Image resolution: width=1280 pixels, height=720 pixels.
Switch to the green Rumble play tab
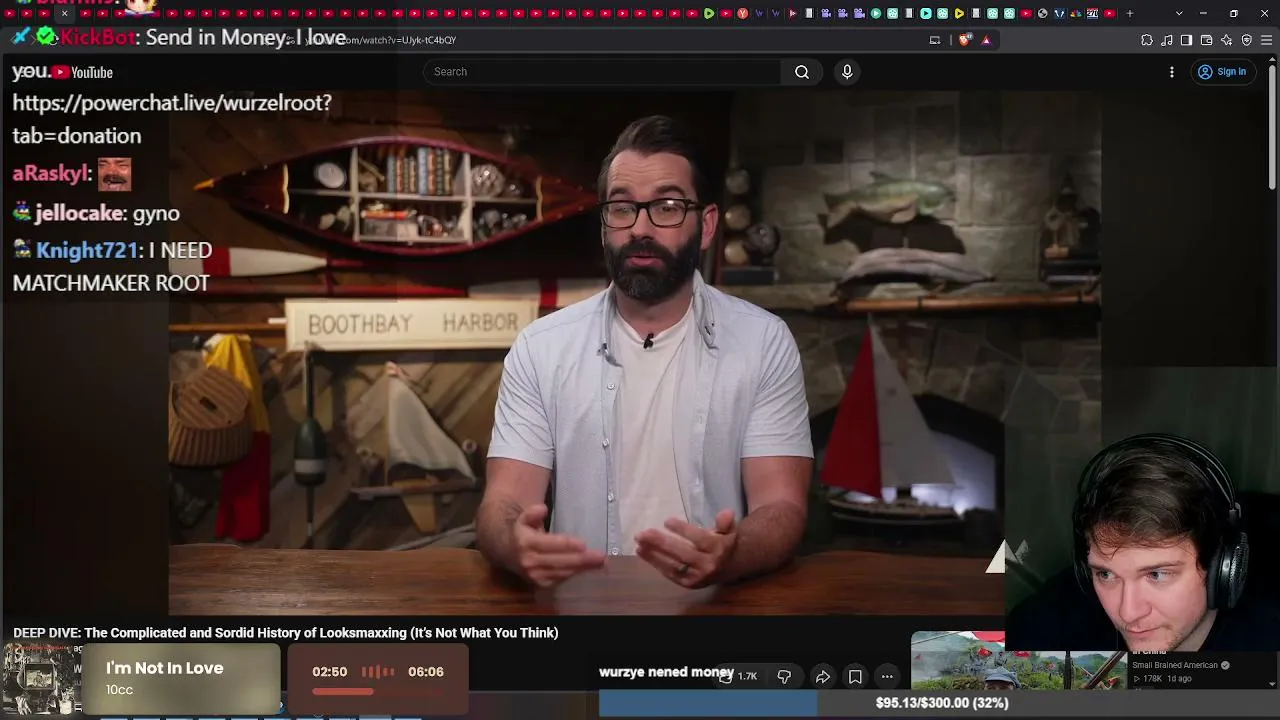point(709,13)
